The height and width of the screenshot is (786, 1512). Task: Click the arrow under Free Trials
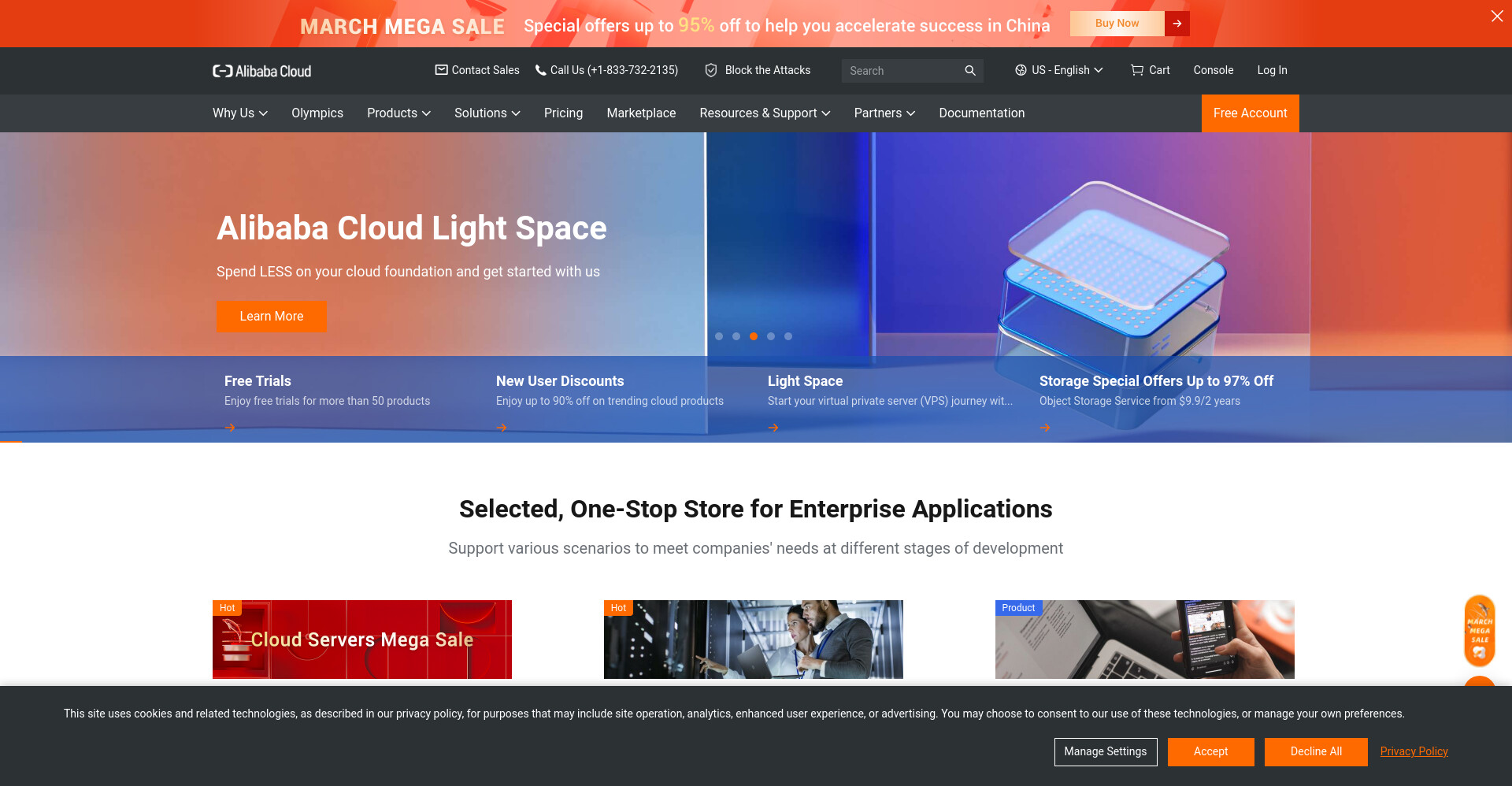(230, 428)
